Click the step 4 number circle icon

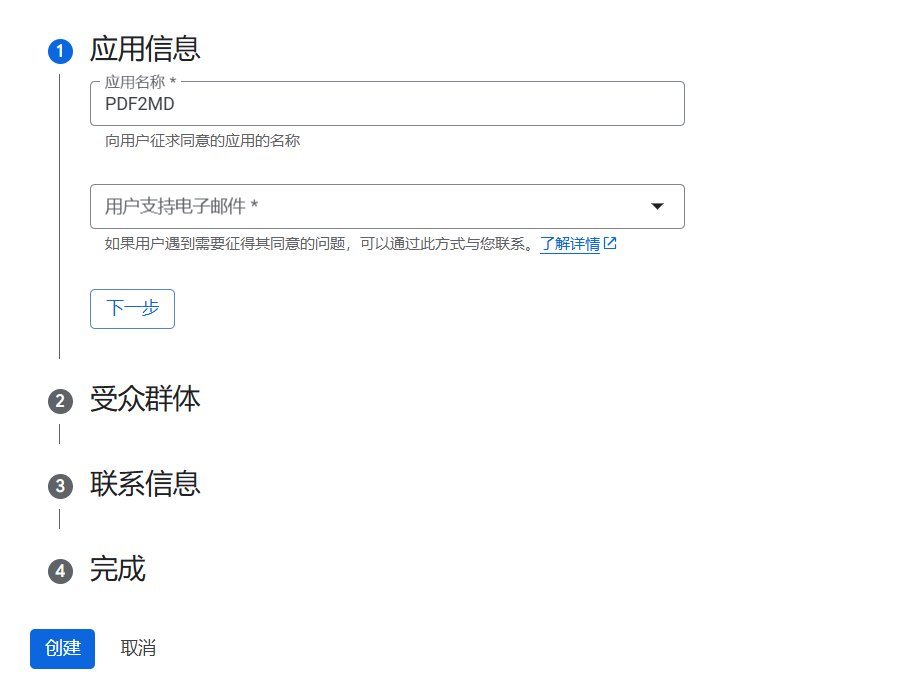pos(60,571)
